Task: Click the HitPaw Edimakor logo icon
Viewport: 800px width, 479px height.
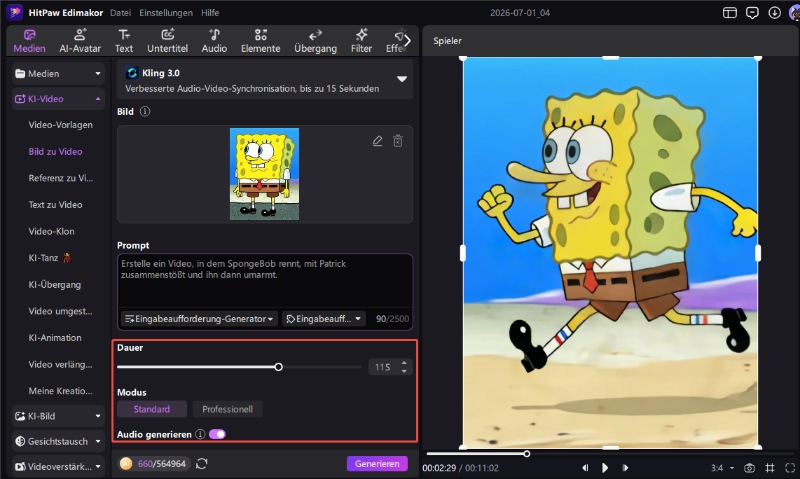Action: coord(14,12)
